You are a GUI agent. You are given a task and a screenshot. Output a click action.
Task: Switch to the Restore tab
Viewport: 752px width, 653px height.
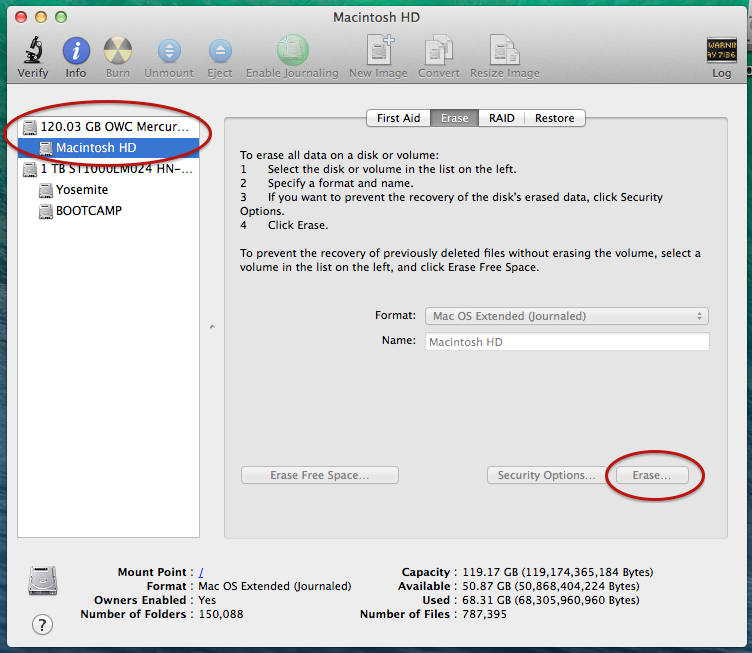tap(554, 118)
